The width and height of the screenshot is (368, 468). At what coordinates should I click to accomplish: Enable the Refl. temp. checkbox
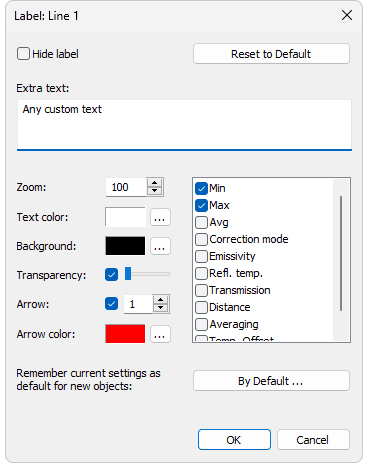(x=201, y=273)
